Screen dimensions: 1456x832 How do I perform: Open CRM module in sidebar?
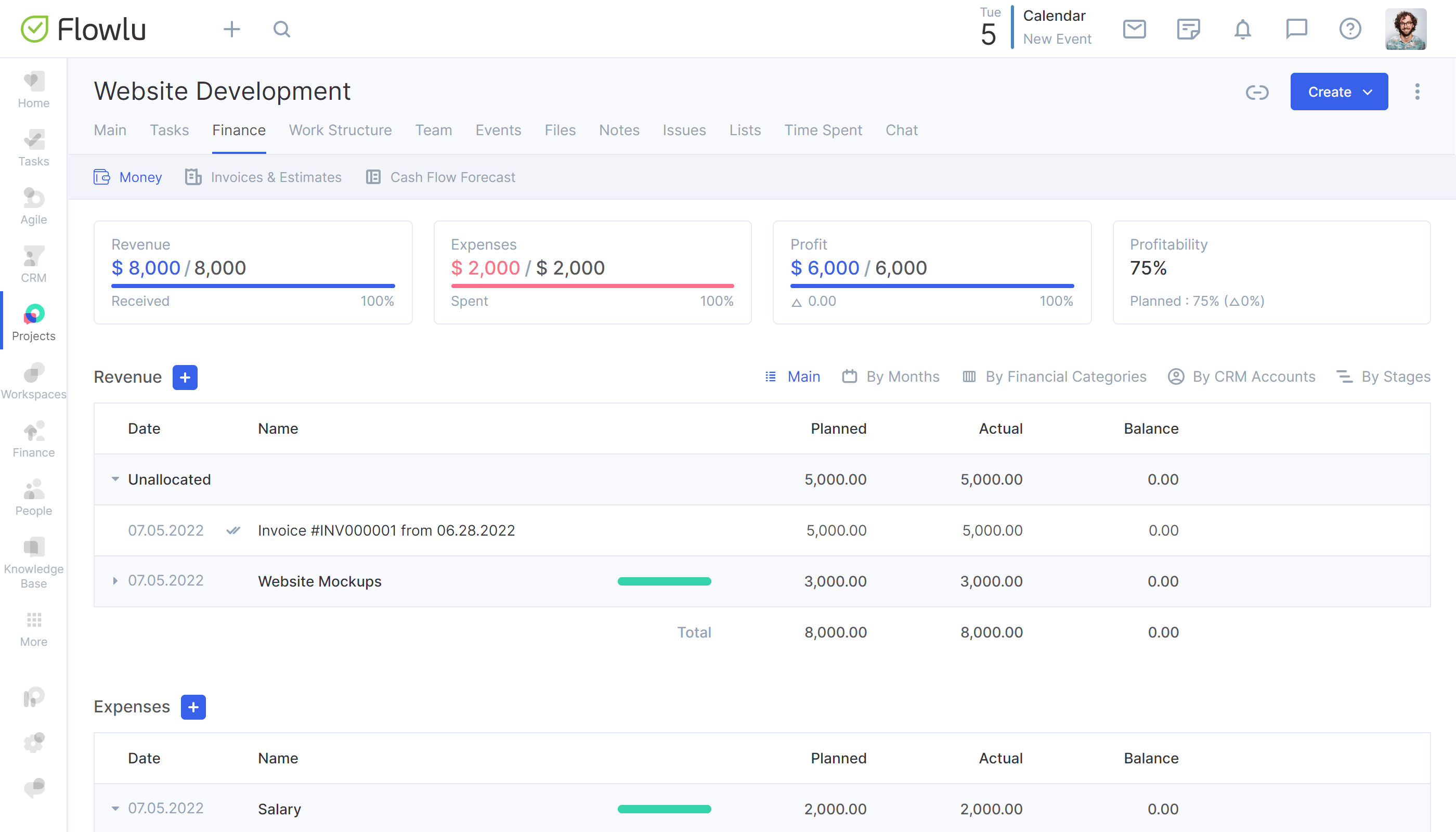pos(34,265)
